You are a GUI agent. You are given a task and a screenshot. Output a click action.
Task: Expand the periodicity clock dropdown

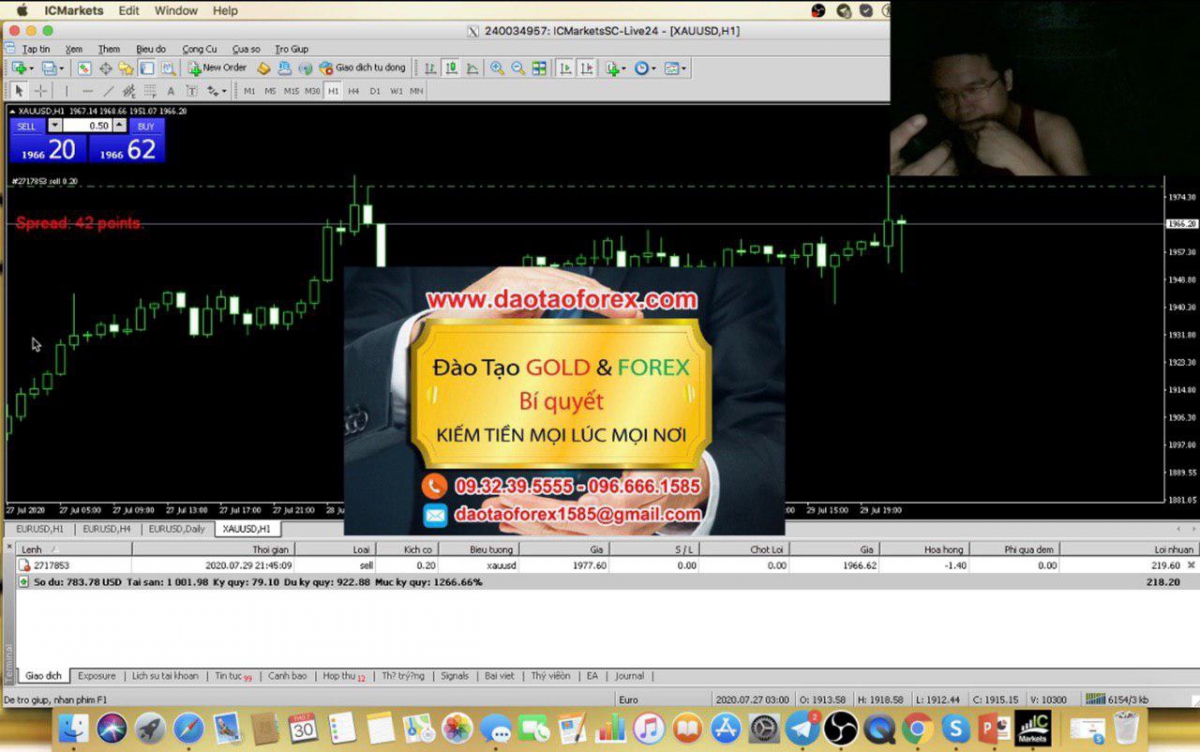654,68
